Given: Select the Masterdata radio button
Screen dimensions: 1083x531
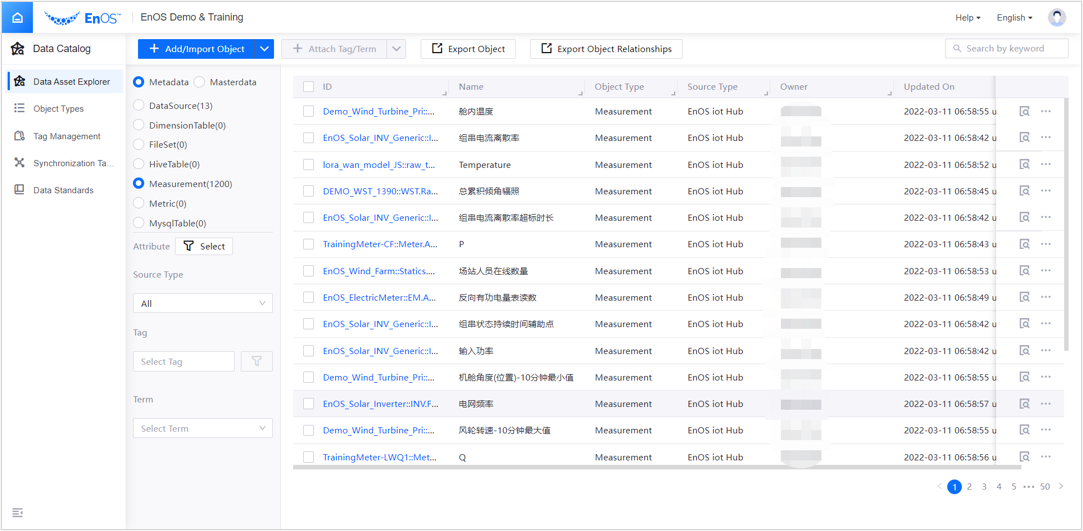Looking at the screenshot, I should (x=200, y=82).
